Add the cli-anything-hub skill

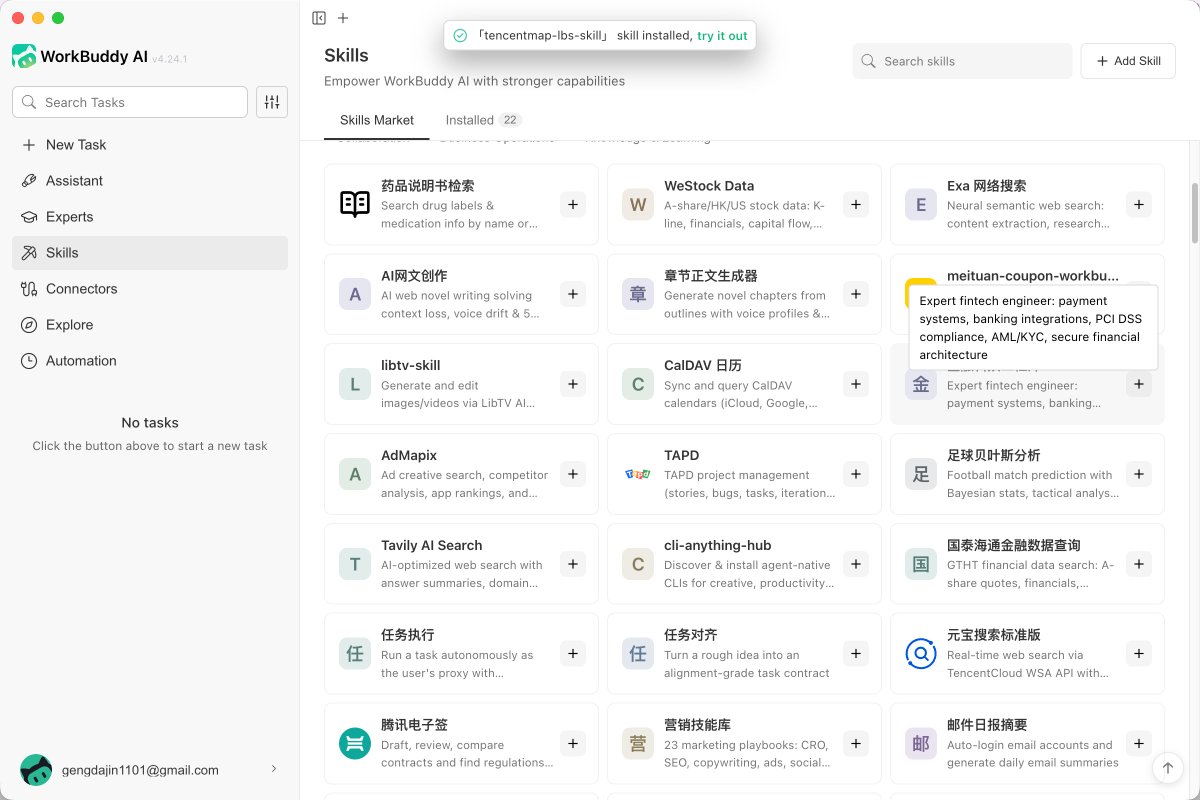[856, 564]
